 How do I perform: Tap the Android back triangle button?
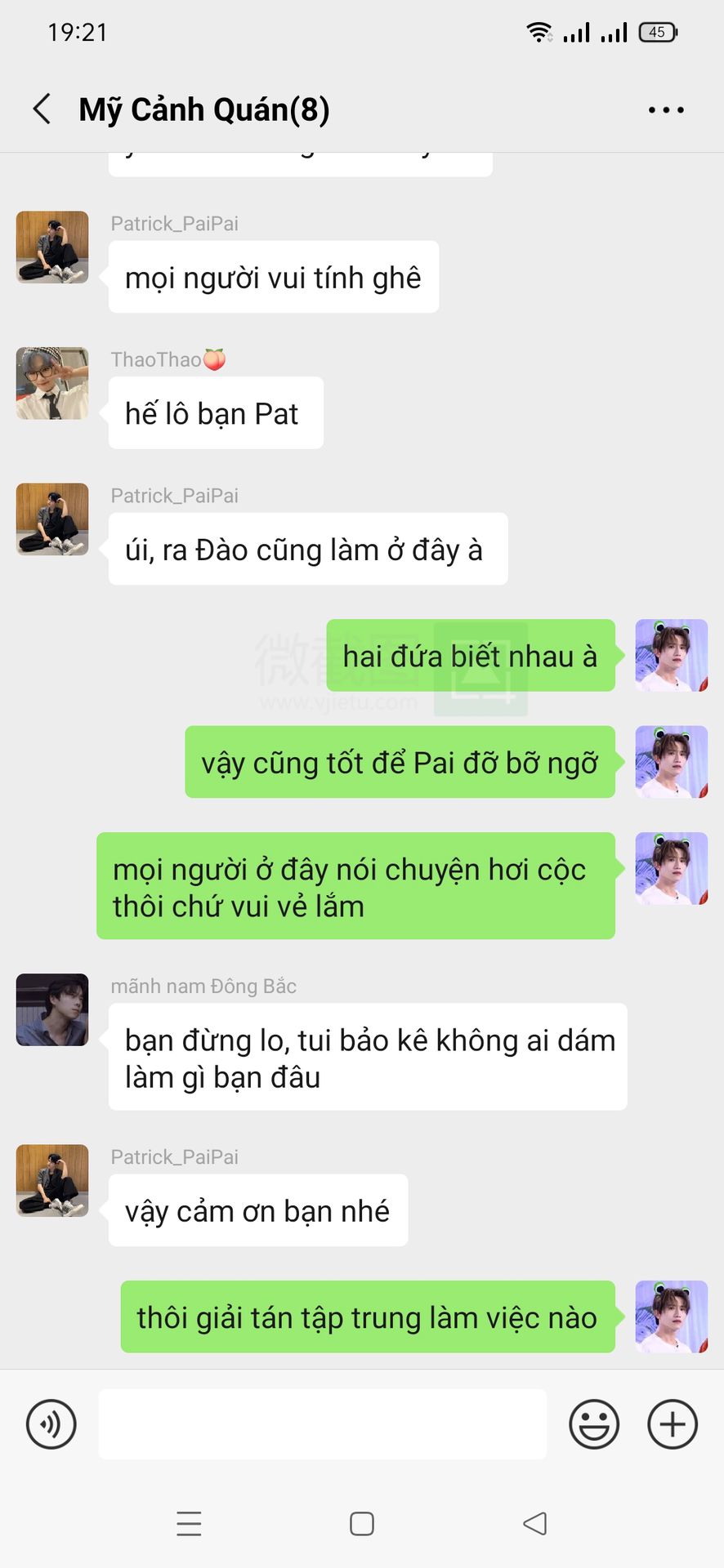535,1523
